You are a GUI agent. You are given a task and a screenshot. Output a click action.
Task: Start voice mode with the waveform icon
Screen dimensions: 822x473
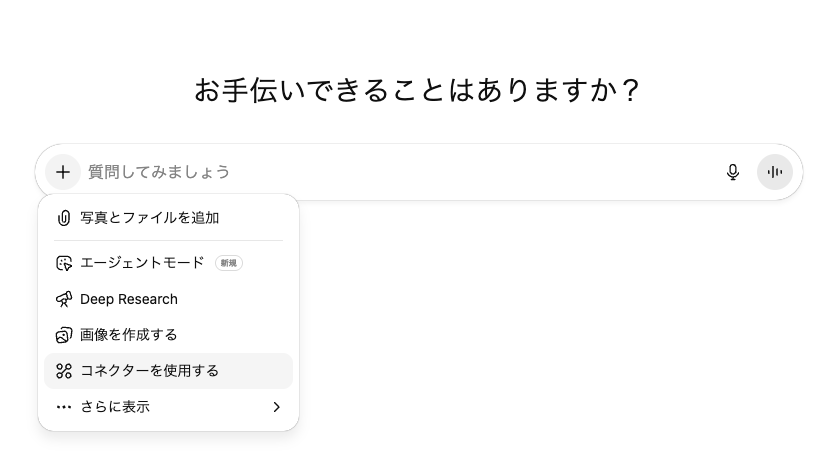tap(774, 172)
